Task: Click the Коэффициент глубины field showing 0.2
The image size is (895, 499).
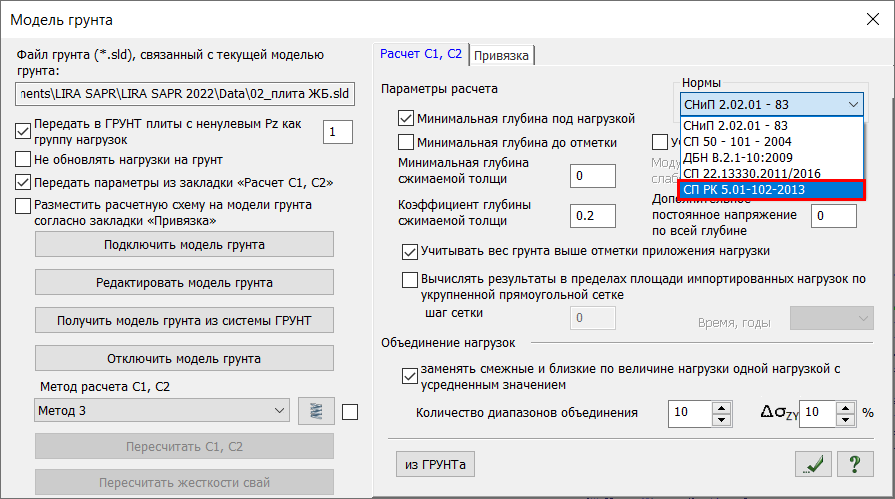Action: 592,215
